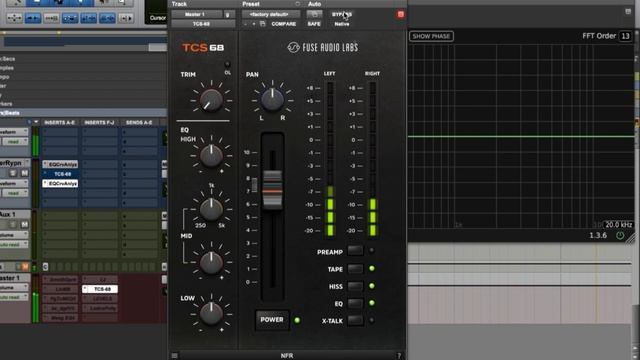640x360 pixels.
Task: Open the plugin bottom-left menu icon
Action: pyautogui.click(x=174, y=356)
